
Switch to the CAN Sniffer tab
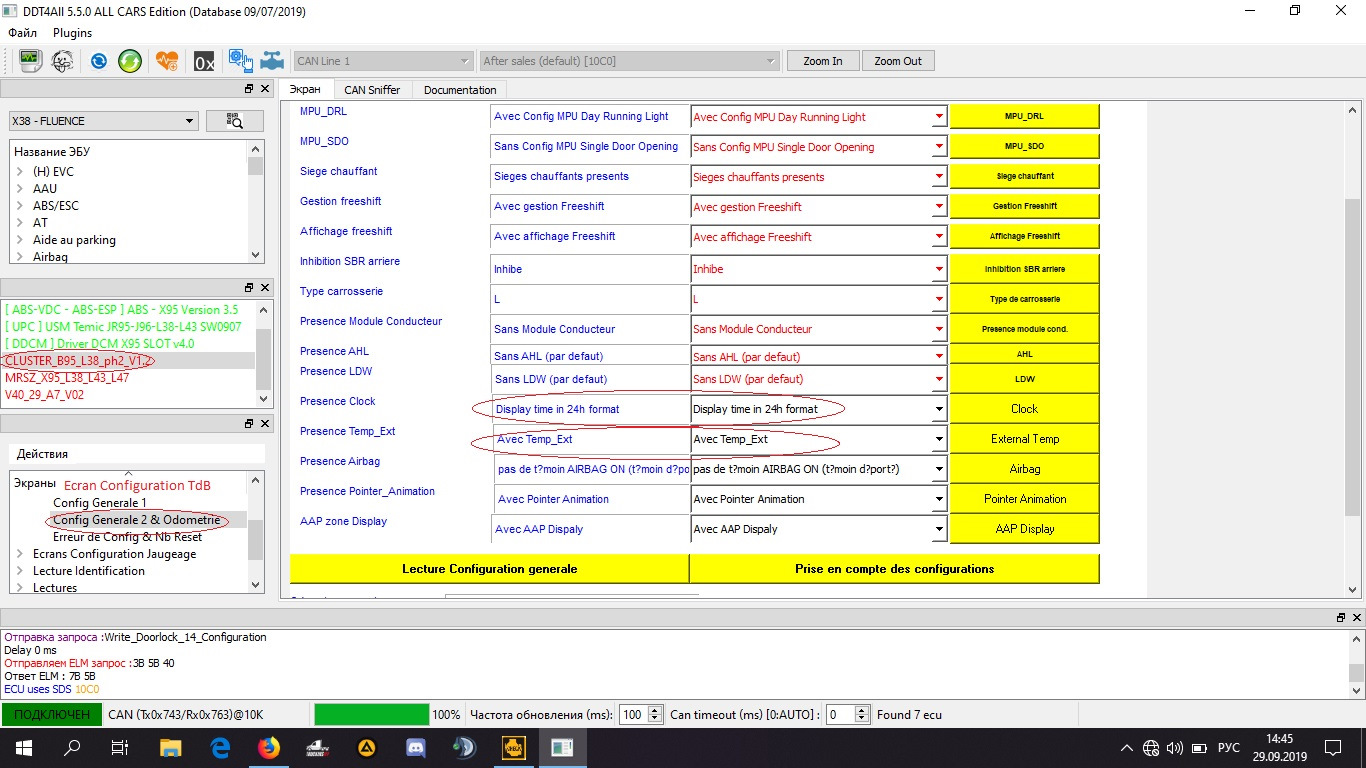point(372,90)
